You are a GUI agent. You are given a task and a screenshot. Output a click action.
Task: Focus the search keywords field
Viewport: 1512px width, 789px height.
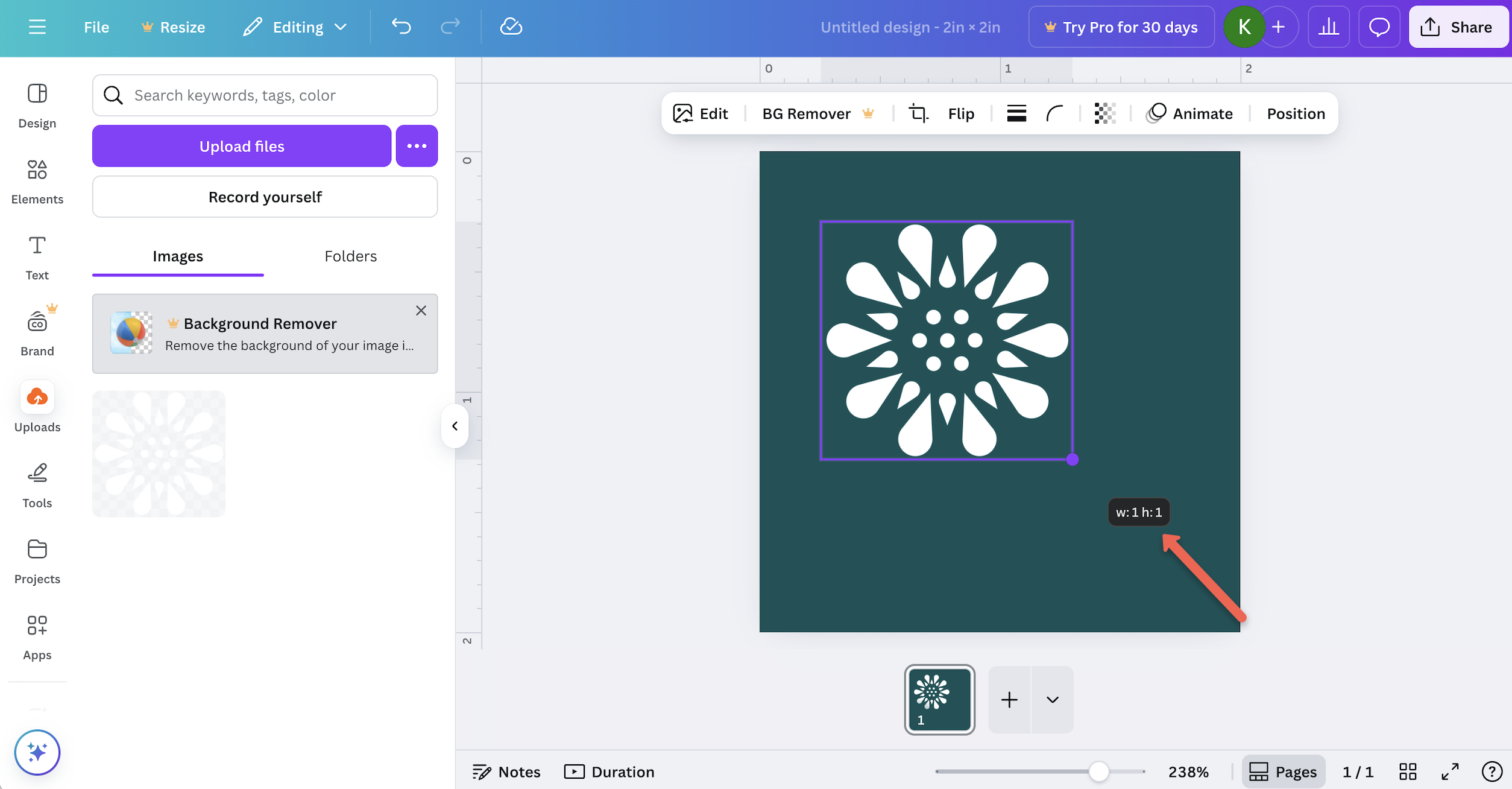click(x=265, y=95)
